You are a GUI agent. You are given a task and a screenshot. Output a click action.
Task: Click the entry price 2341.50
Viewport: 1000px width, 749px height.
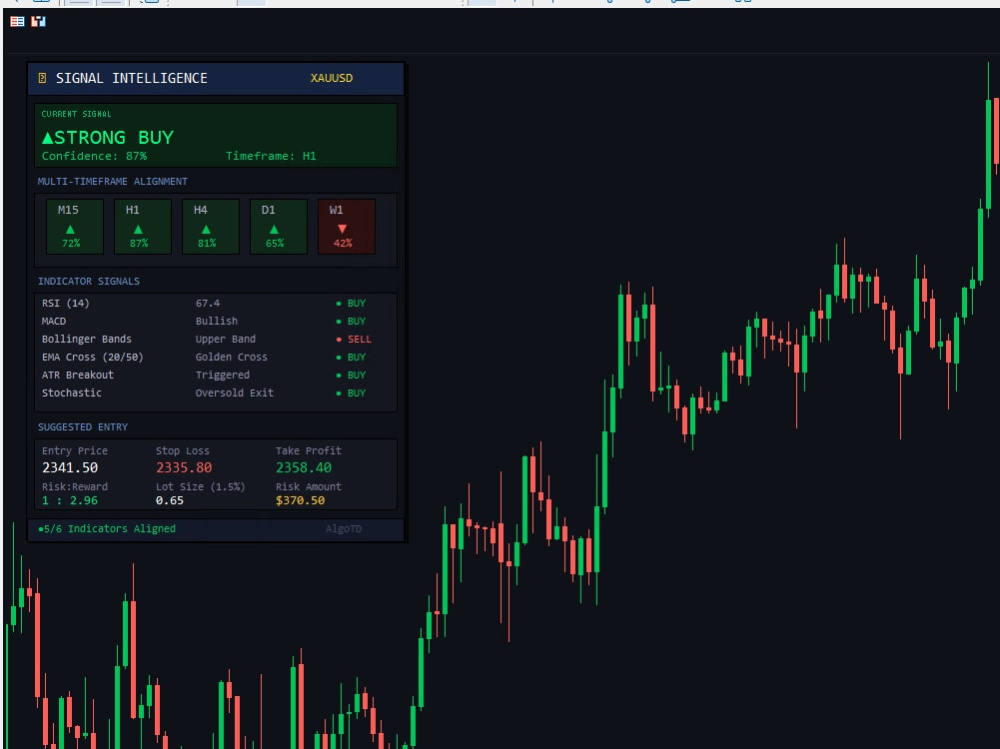(x=70, y=468)
